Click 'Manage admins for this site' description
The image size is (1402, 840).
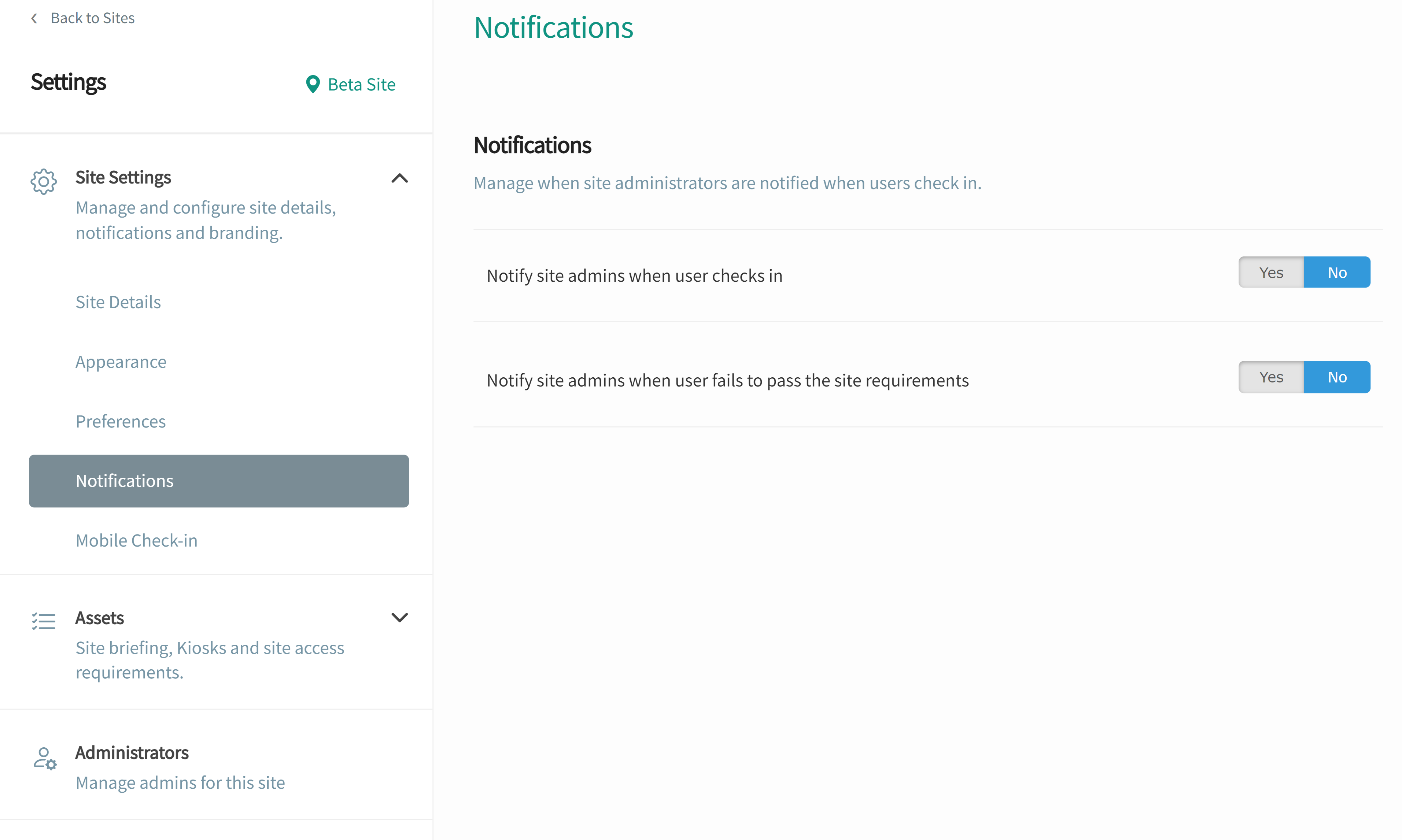pyautogui.click(x=180, y=783)
